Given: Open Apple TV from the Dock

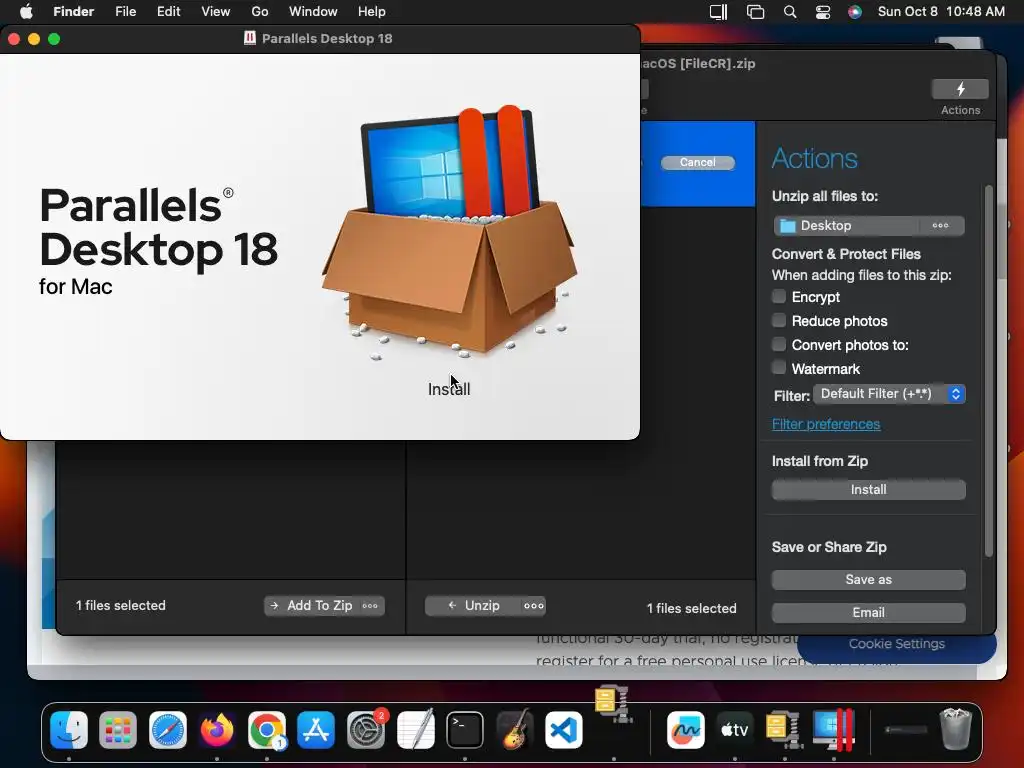Looking at the screenshot, I should point(735,729).
